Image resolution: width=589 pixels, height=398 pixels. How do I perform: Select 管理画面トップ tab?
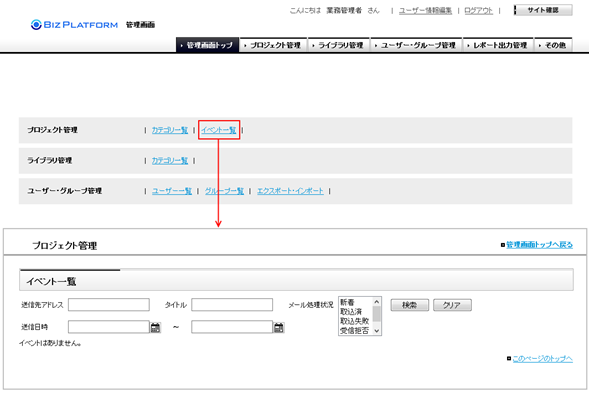coord(207,45)
